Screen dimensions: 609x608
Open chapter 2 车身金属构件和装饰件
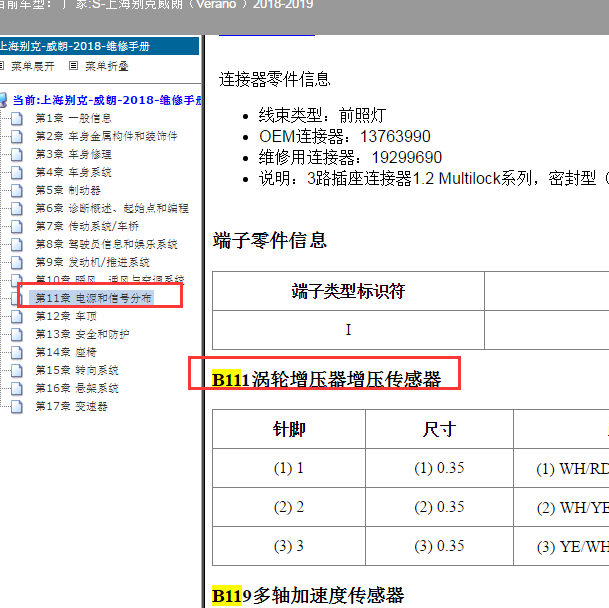(x=106, y=136)
